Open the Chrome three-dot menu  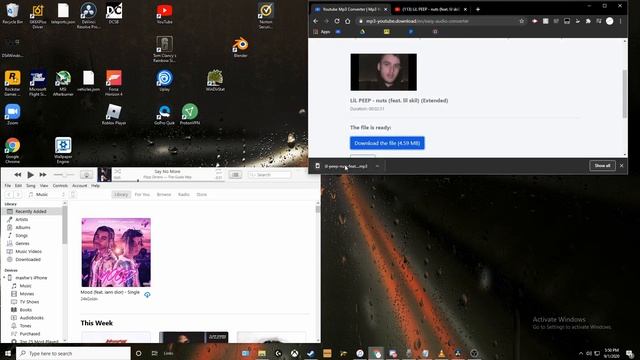click(x=620, y=21)
